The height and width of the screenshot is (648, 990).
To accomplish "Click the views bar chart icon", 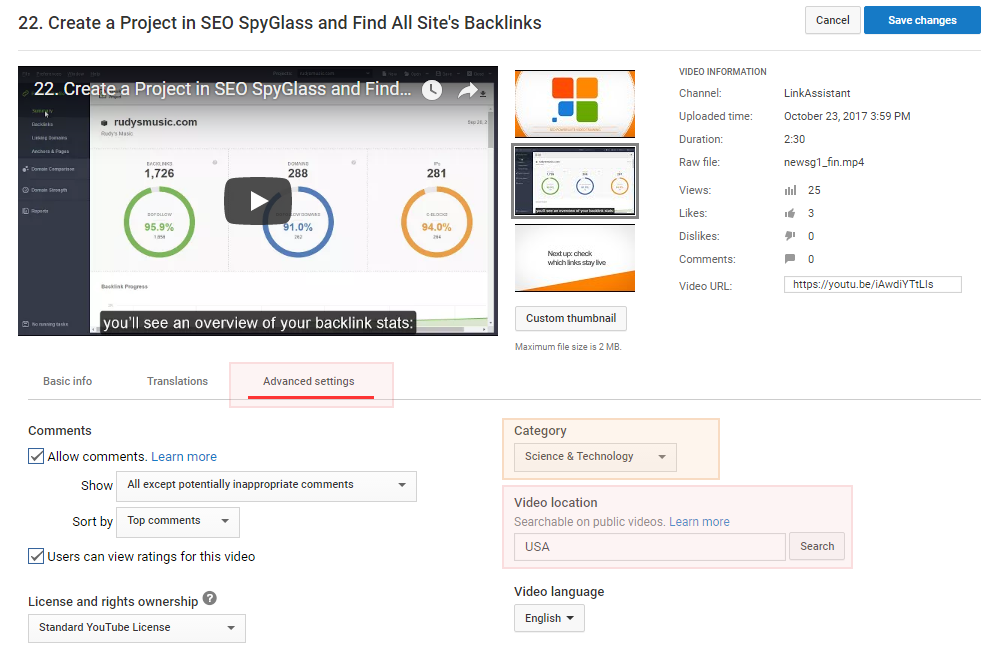I will [790, 190].
